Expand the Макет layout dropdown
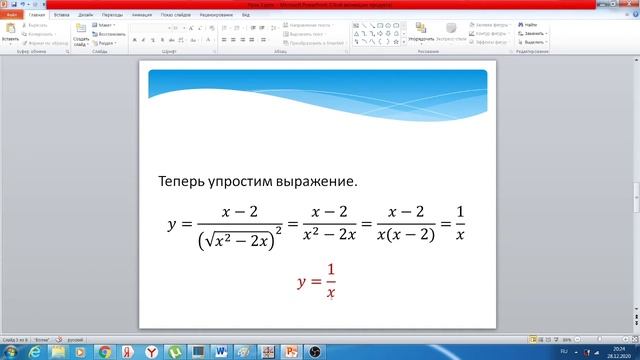 [x=104, y=25]
